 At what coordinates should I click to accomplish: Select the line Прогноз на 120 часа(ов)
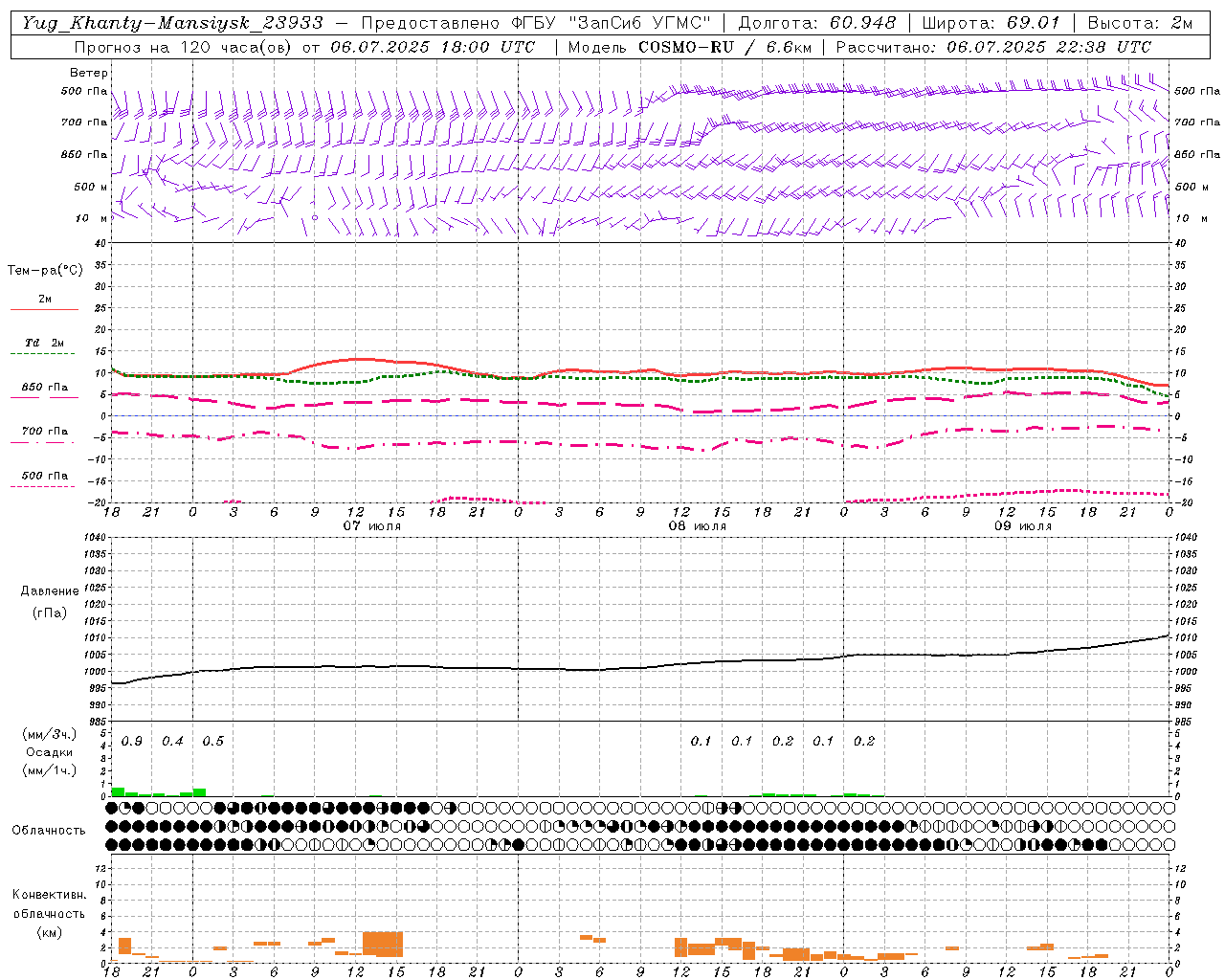[182, 47]
